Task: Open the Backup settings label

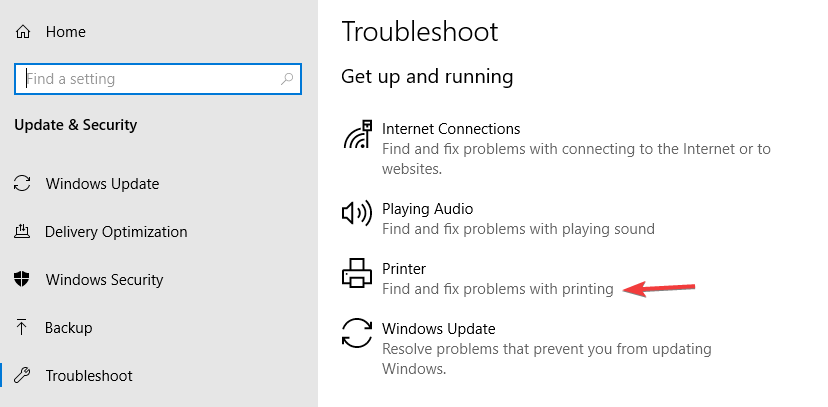Action: coord(69,328)
